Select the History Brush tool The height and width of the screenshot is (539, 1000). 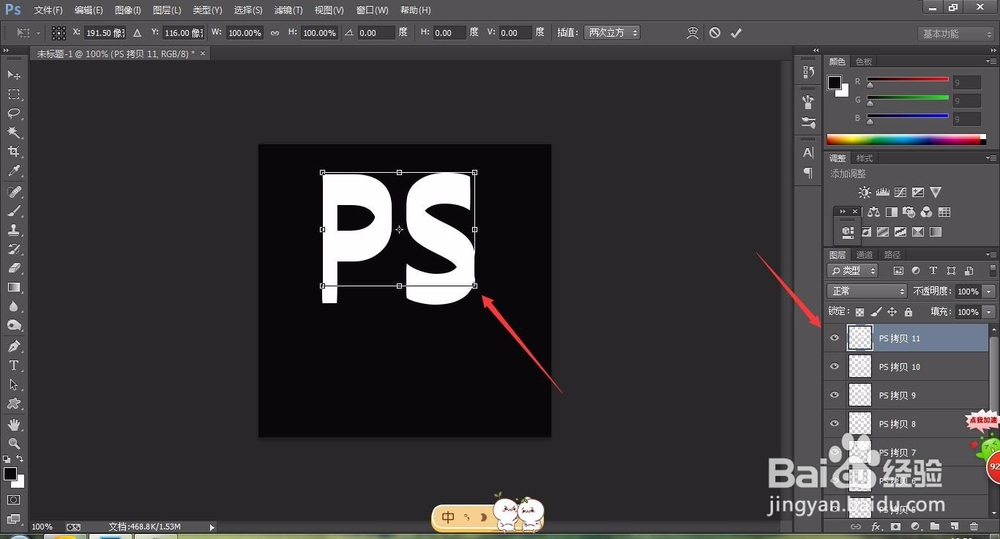coord(13,249)
